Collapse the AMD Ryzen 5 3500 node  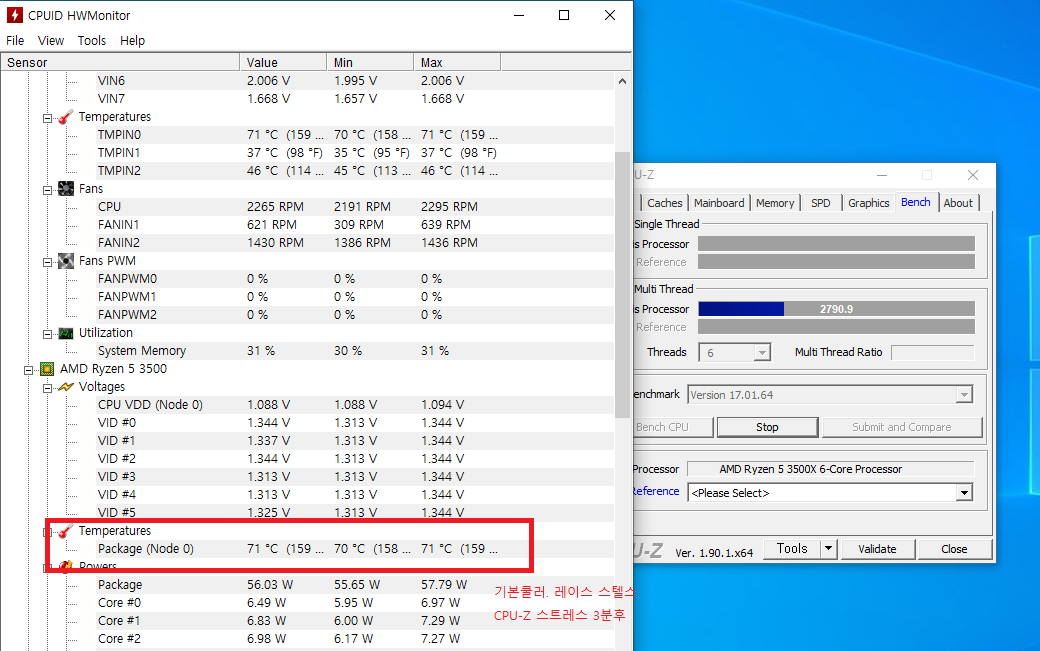point(29,370)
